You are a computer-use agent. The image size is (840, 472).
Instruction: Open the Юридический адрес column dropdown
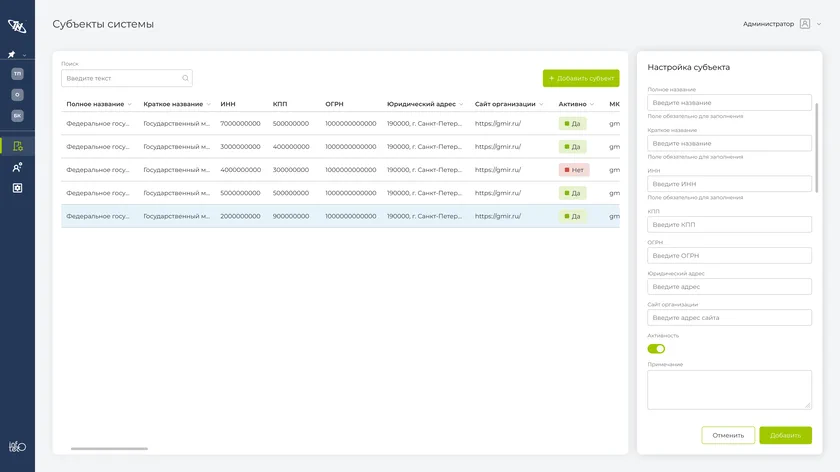[461, 104]
